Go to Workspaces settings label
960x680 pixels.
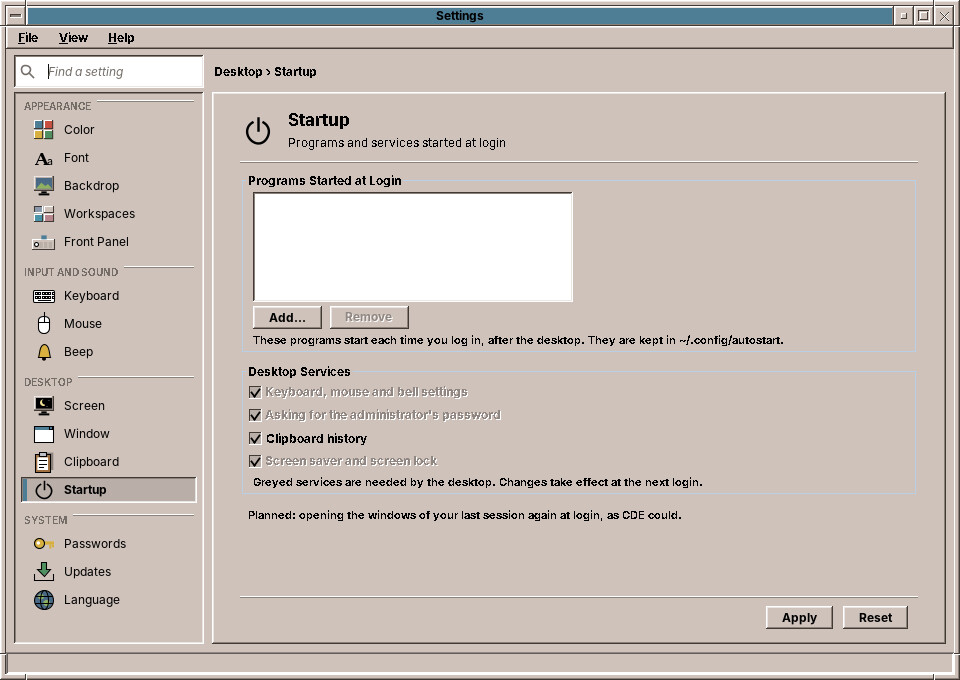99,214
